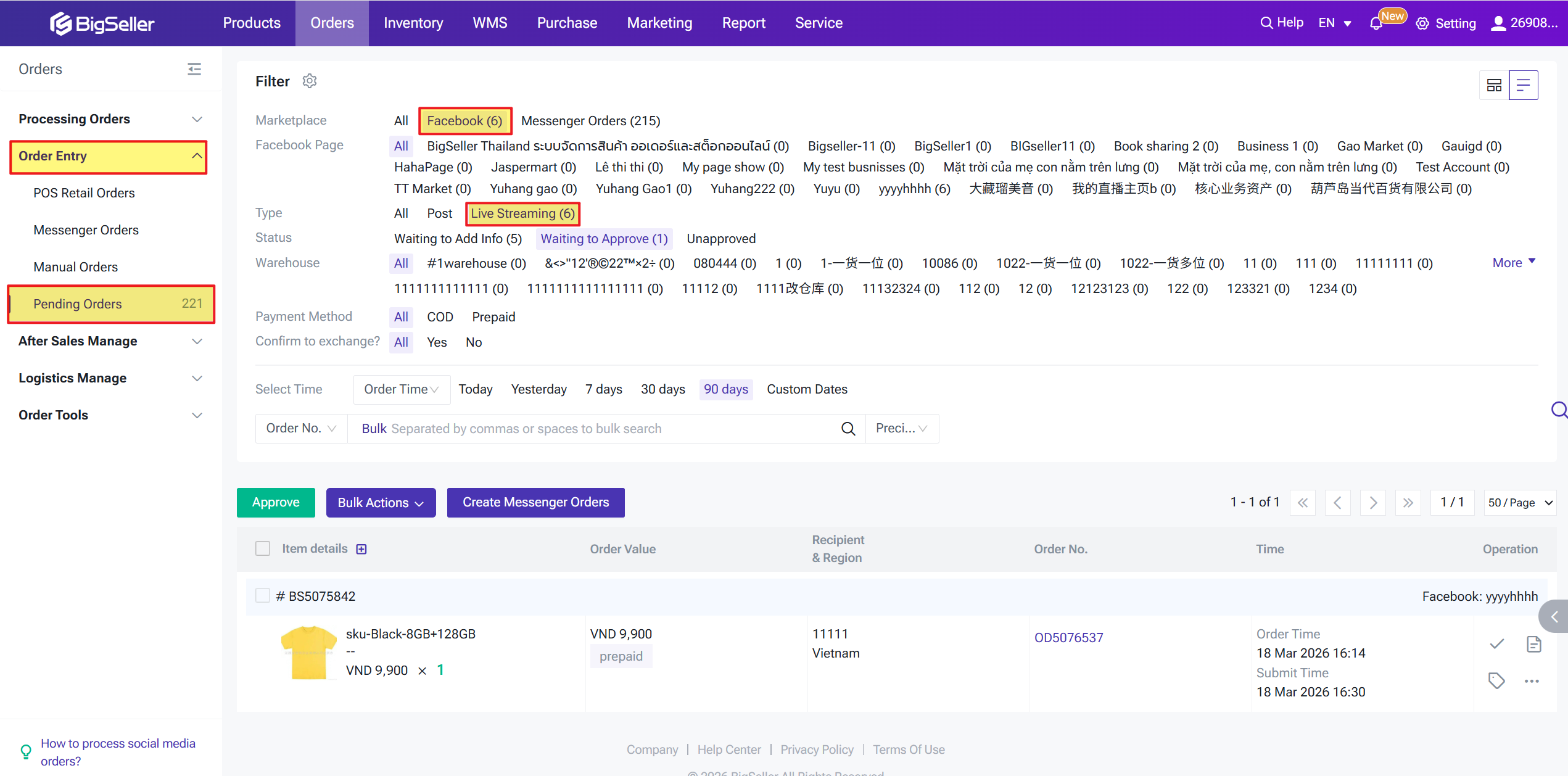This screenshot has height=776, width=1568.
Task: Open order number OD5076537 link
Action: click(1068, 637)
